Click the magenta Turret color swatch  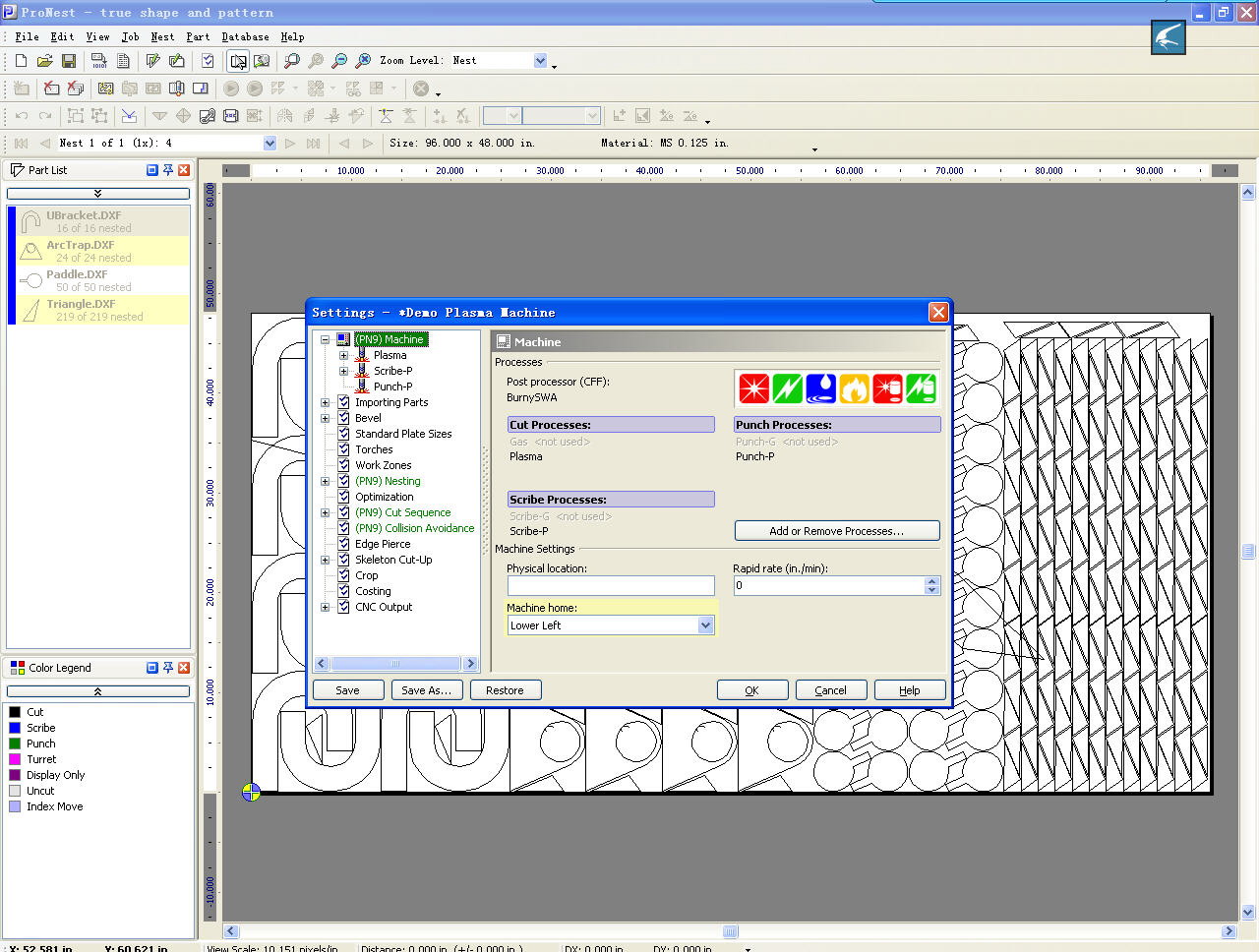point(15,759)
